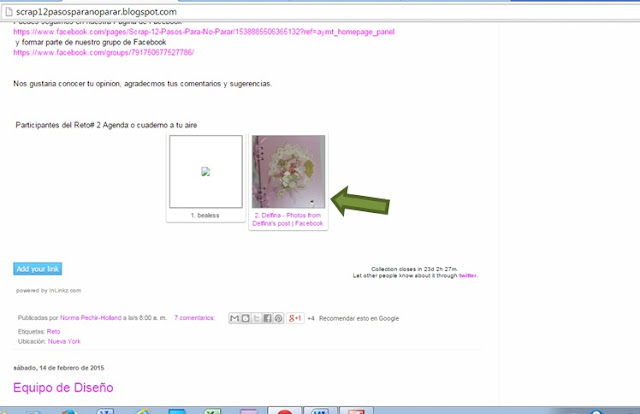Share post on Facebook icon
The height and width of the screenshot is (414, 640).
267,318
